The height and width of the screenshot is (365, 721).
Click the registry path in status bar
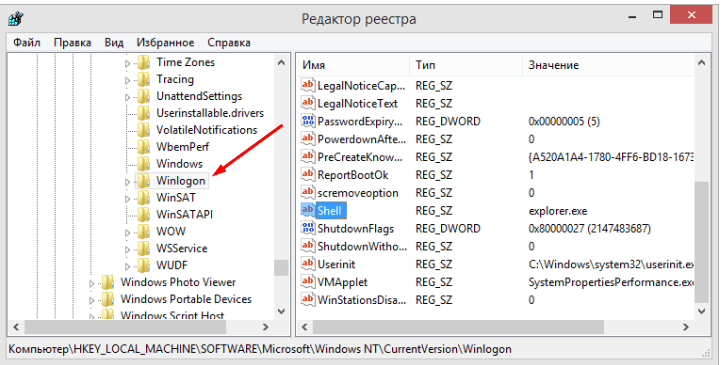tap(260, 349)
